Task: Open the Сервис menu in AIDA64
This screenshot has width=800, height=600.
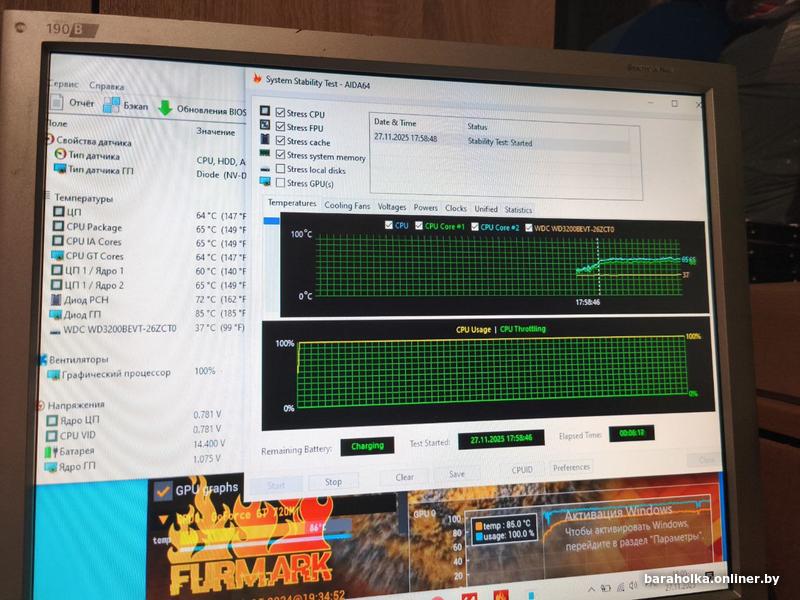Action: tap(63, 84)
